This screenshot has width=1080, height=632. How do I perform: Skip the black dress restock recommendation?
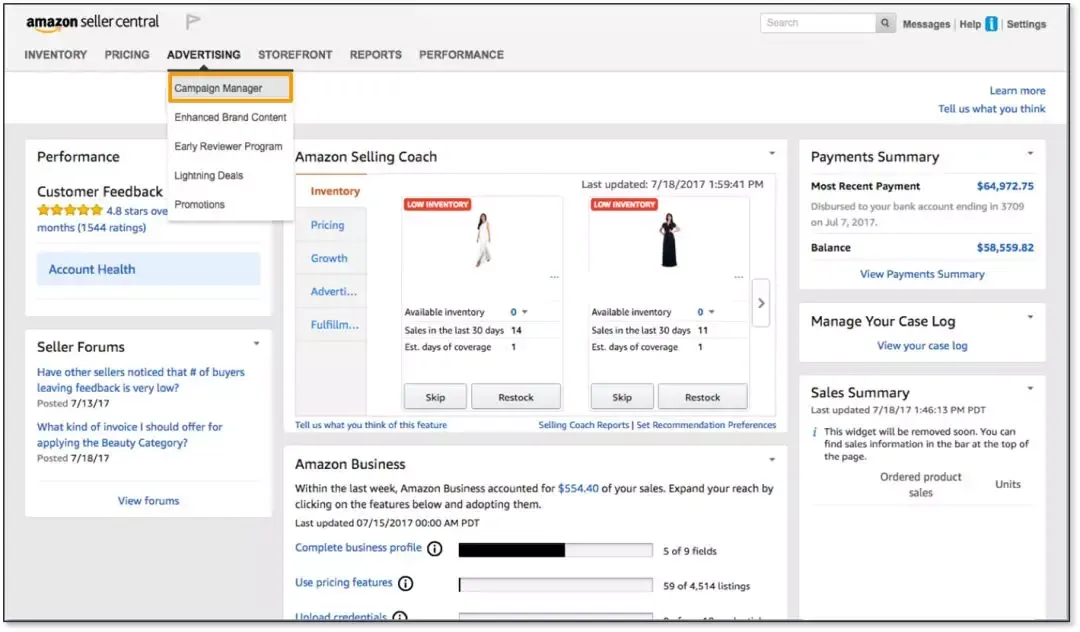(x=622, y=397)
